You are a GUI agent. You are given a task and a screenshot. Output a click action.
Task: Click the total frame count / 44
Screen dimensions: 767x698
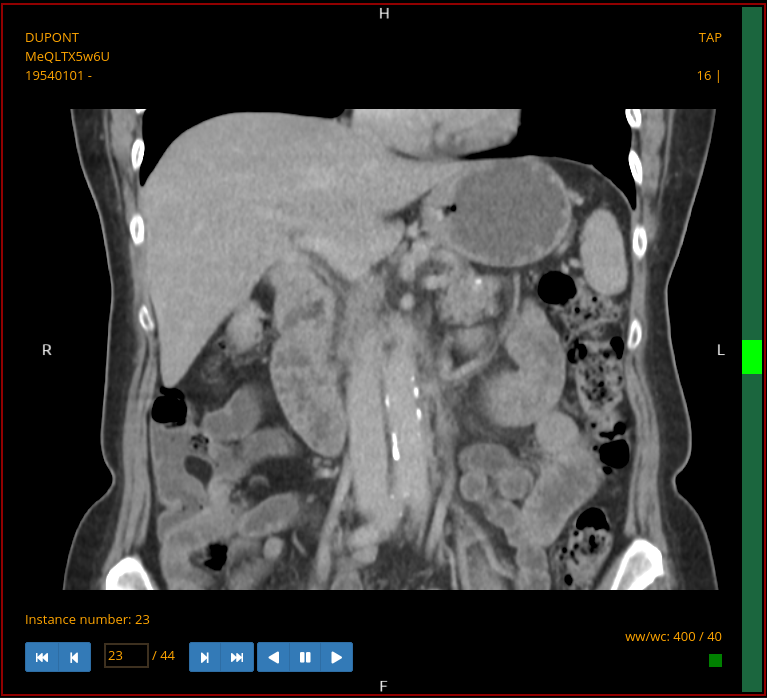(x=163, y=655)
